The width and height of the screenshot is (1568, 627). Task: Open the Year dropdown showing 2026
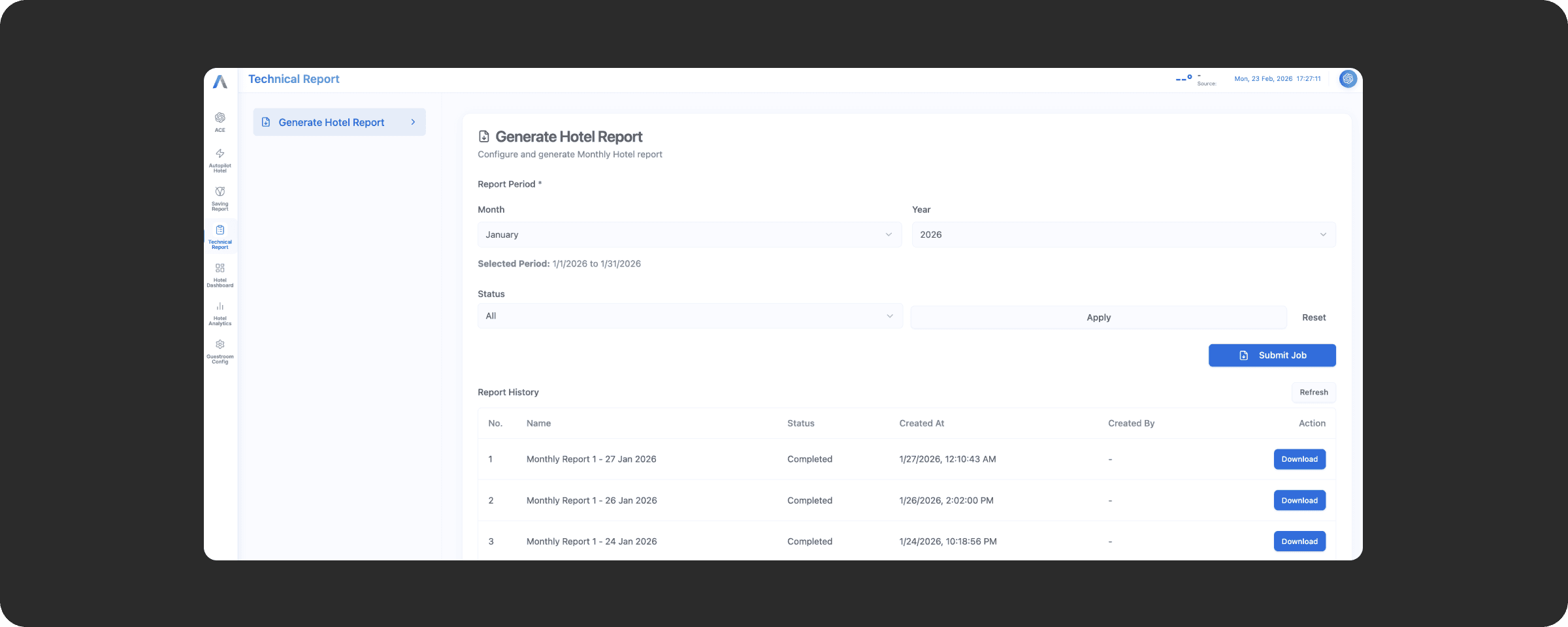coord(1124,234)
